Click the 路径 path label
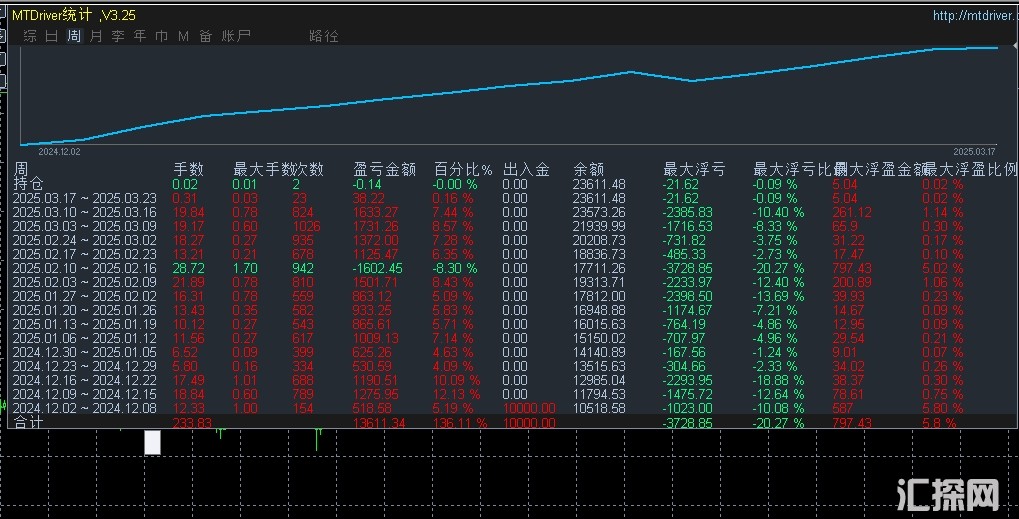This screenshot has width=1019, height=519. click(x=324, y=36)
